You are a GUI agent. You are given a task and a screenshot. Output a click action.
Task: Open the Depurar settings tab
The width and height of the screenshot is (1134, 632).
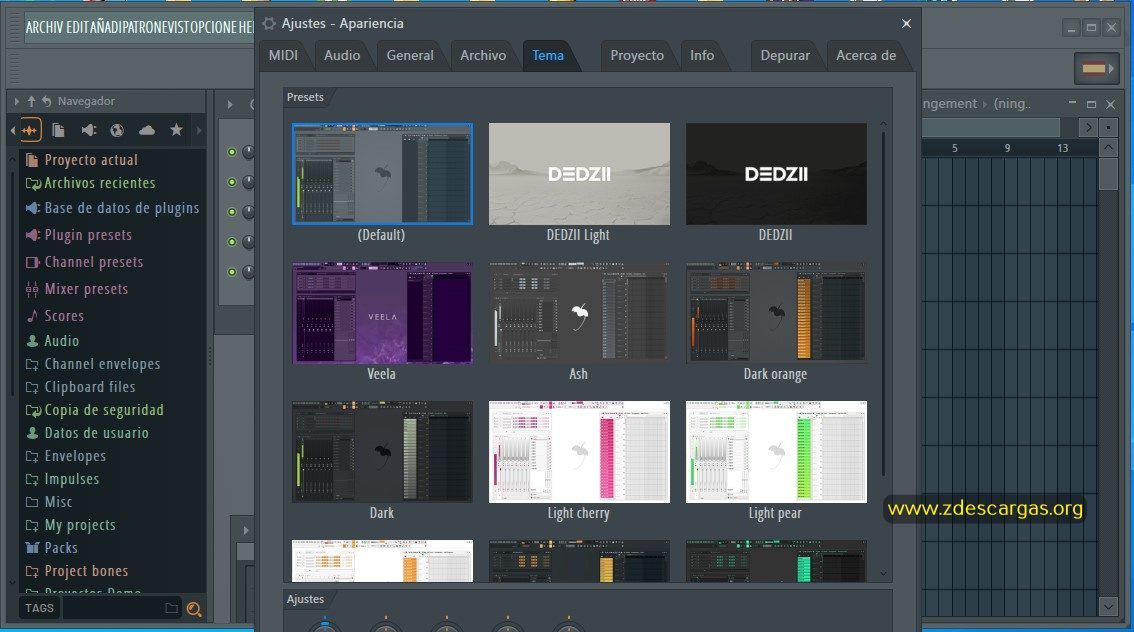pyautogui.click(x=785, y=56)
